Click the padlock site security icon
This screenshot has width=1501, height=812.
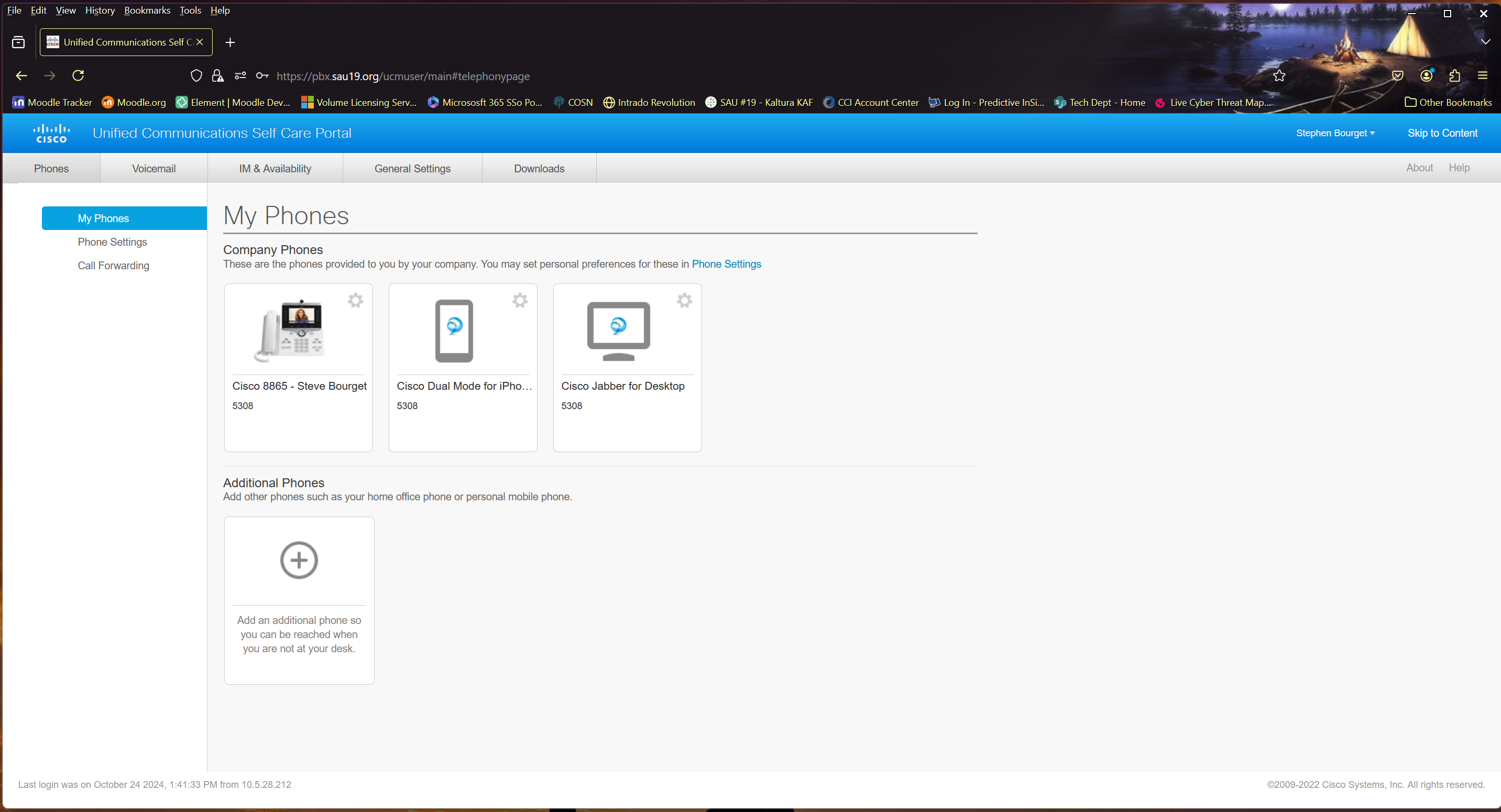tap(217, 76)
